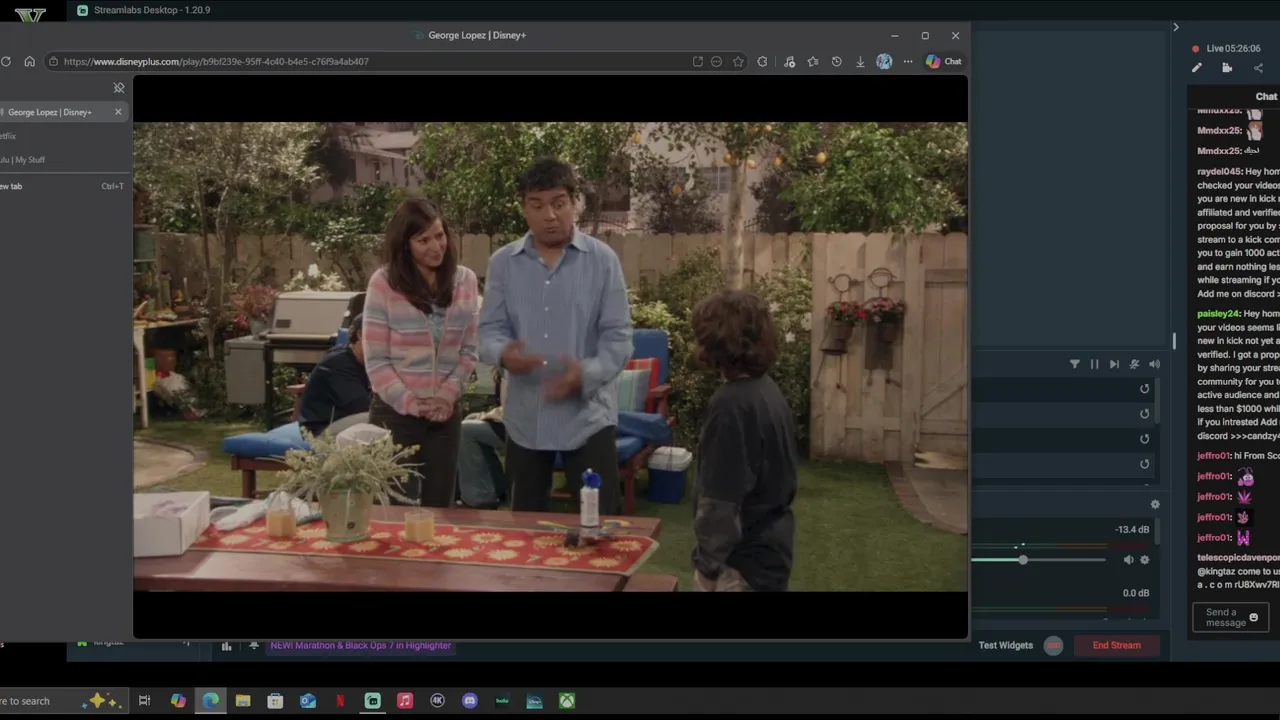Click icon next to pencil in live panel
1280x720 pixels.
[1227, 68]
